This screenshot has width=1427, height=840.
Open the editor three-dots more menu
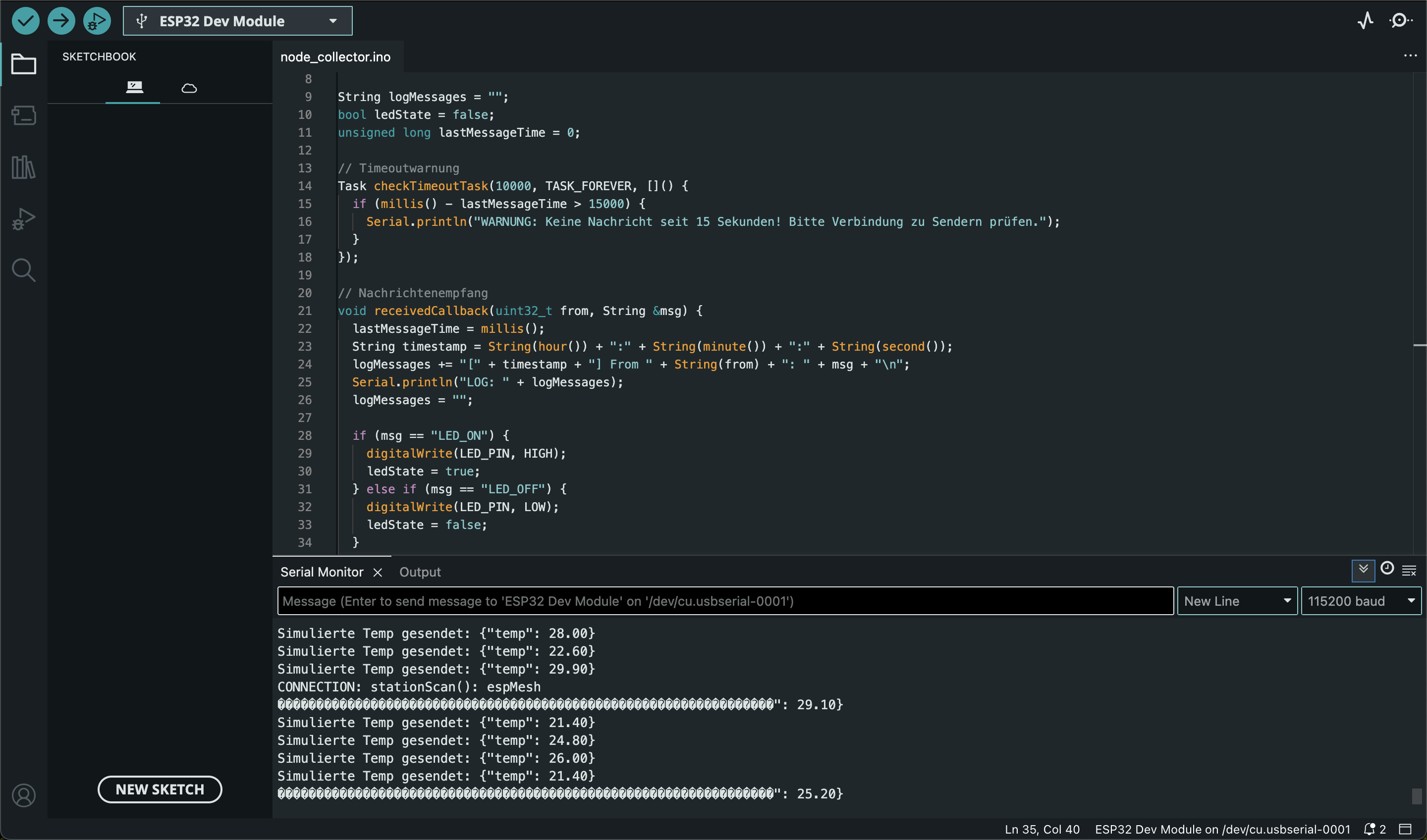(1410, 56)
